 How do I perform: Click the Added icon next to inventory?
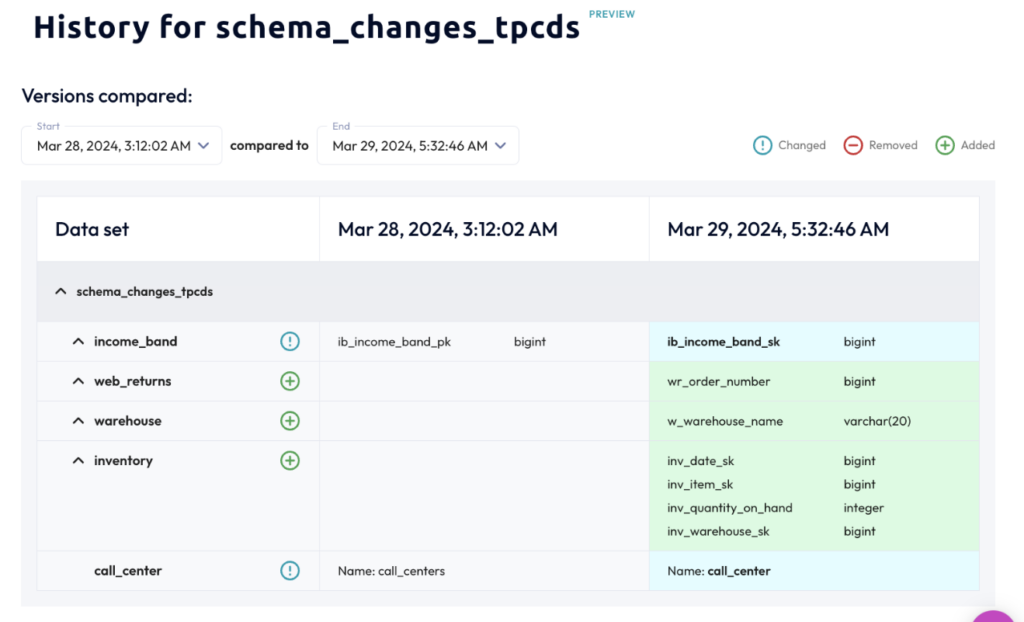(290, 460)
